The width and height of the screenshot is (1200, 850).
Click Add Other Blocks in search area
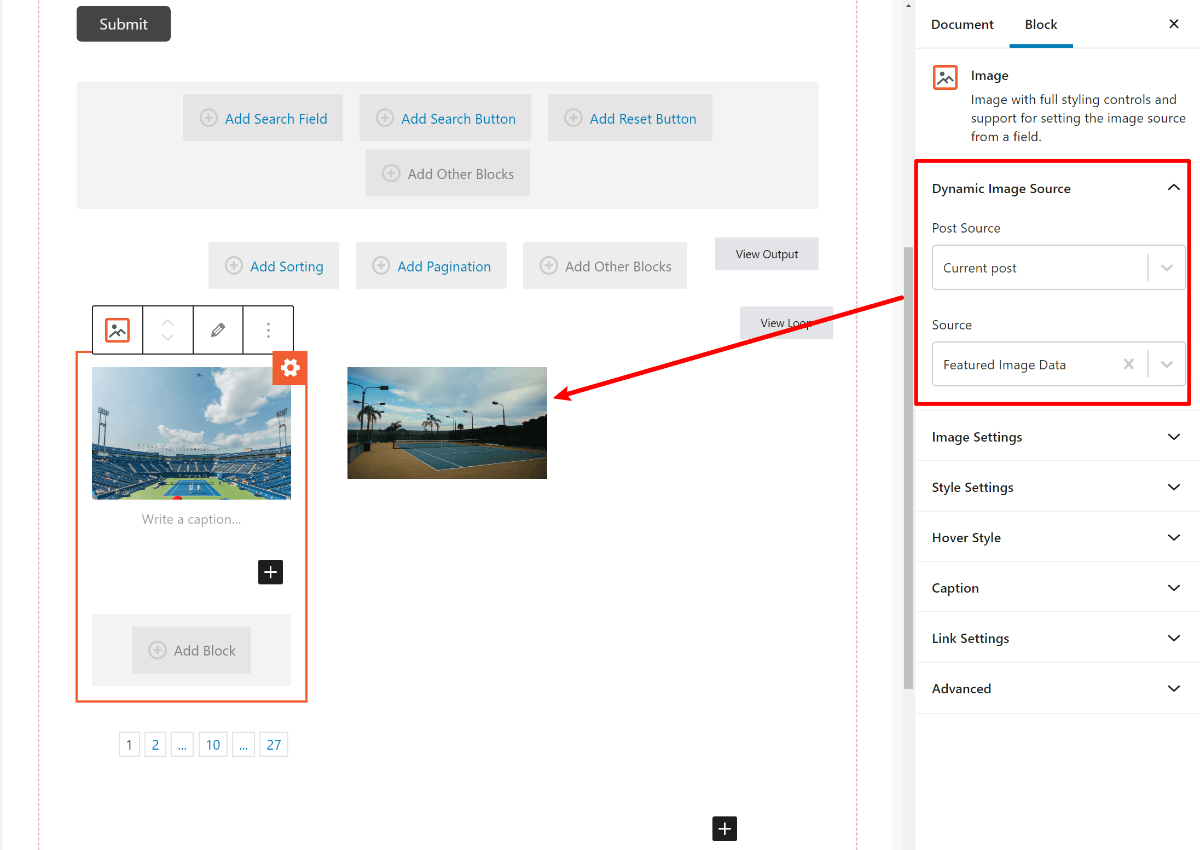pos(448,174)
